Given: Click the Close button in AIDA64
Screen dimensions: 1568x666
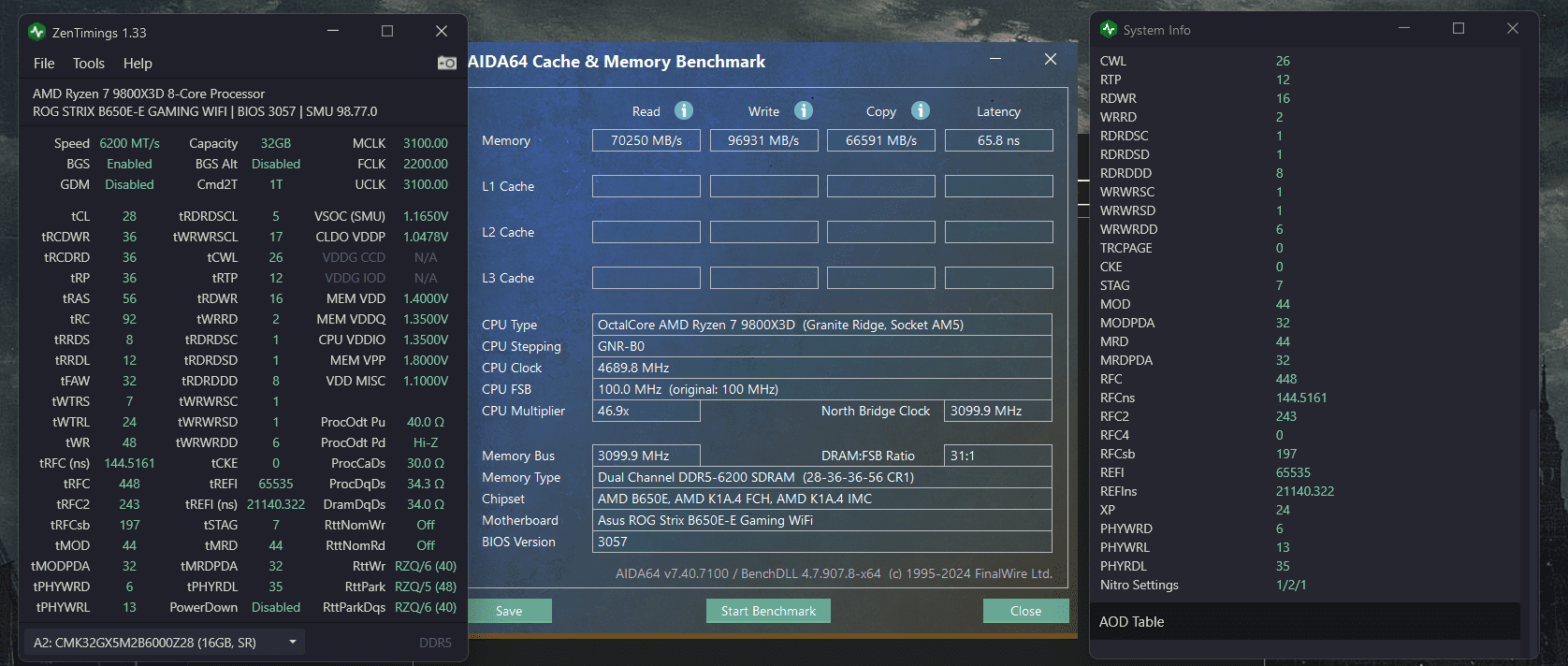Looking at the screenshot, I should pos(1025,611).
